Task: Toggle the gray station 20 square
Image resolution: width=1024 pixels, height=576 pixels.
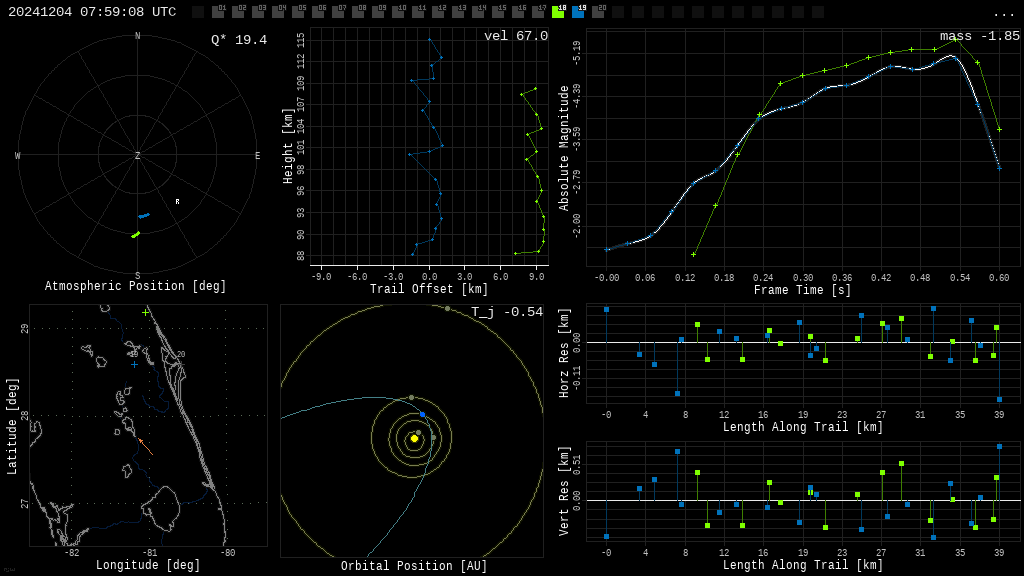Action: click(598, 12)
